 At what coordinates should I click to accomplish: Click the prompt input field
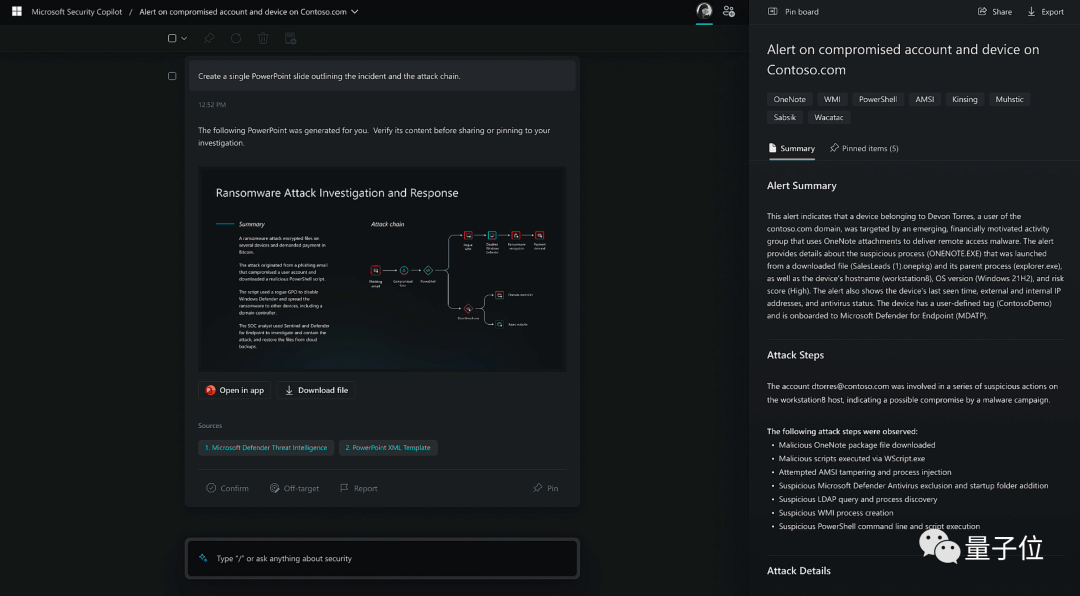[382, 558]
